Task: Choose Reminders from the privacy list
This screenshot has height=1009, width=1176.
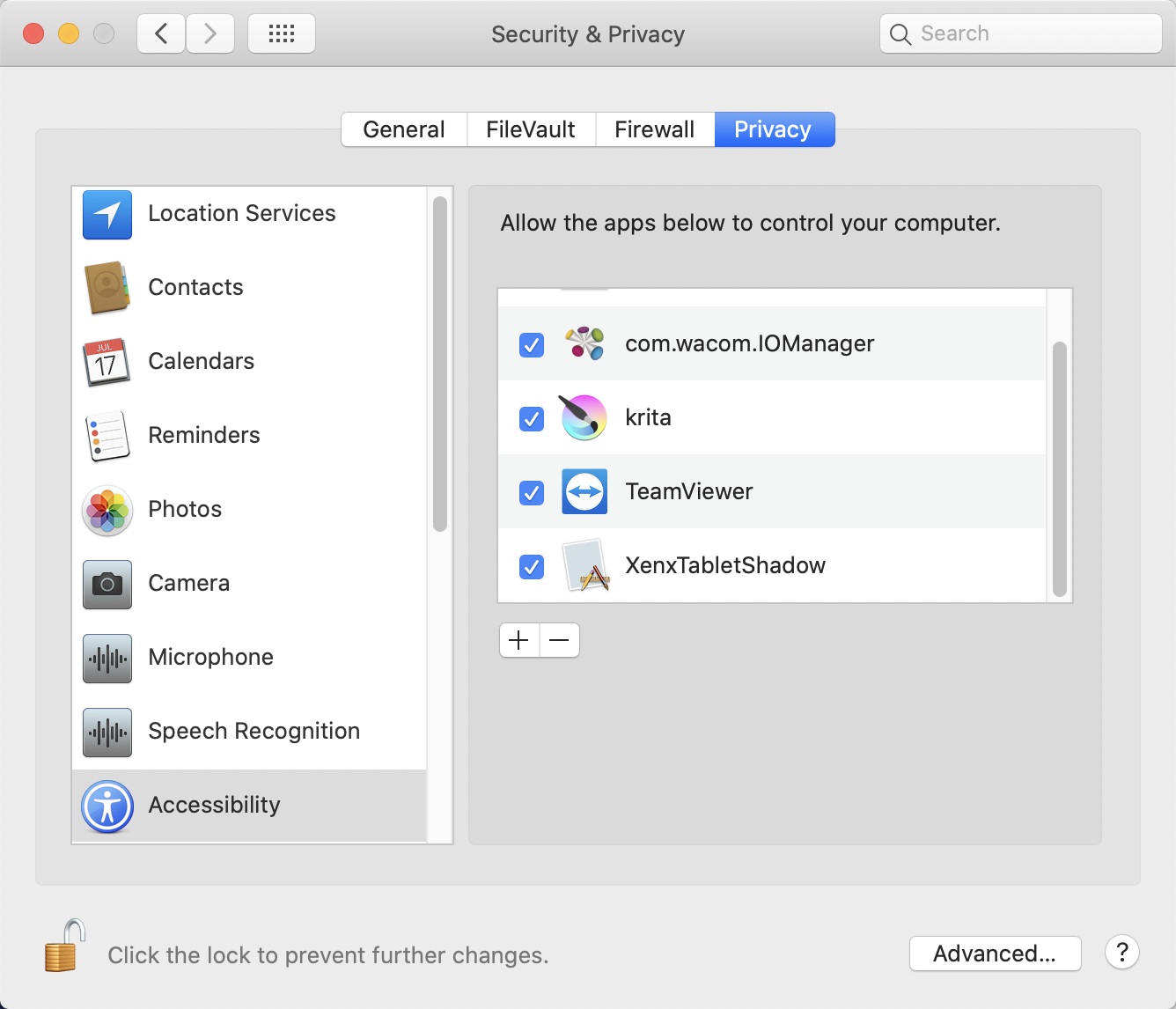Action: point(203,436)
